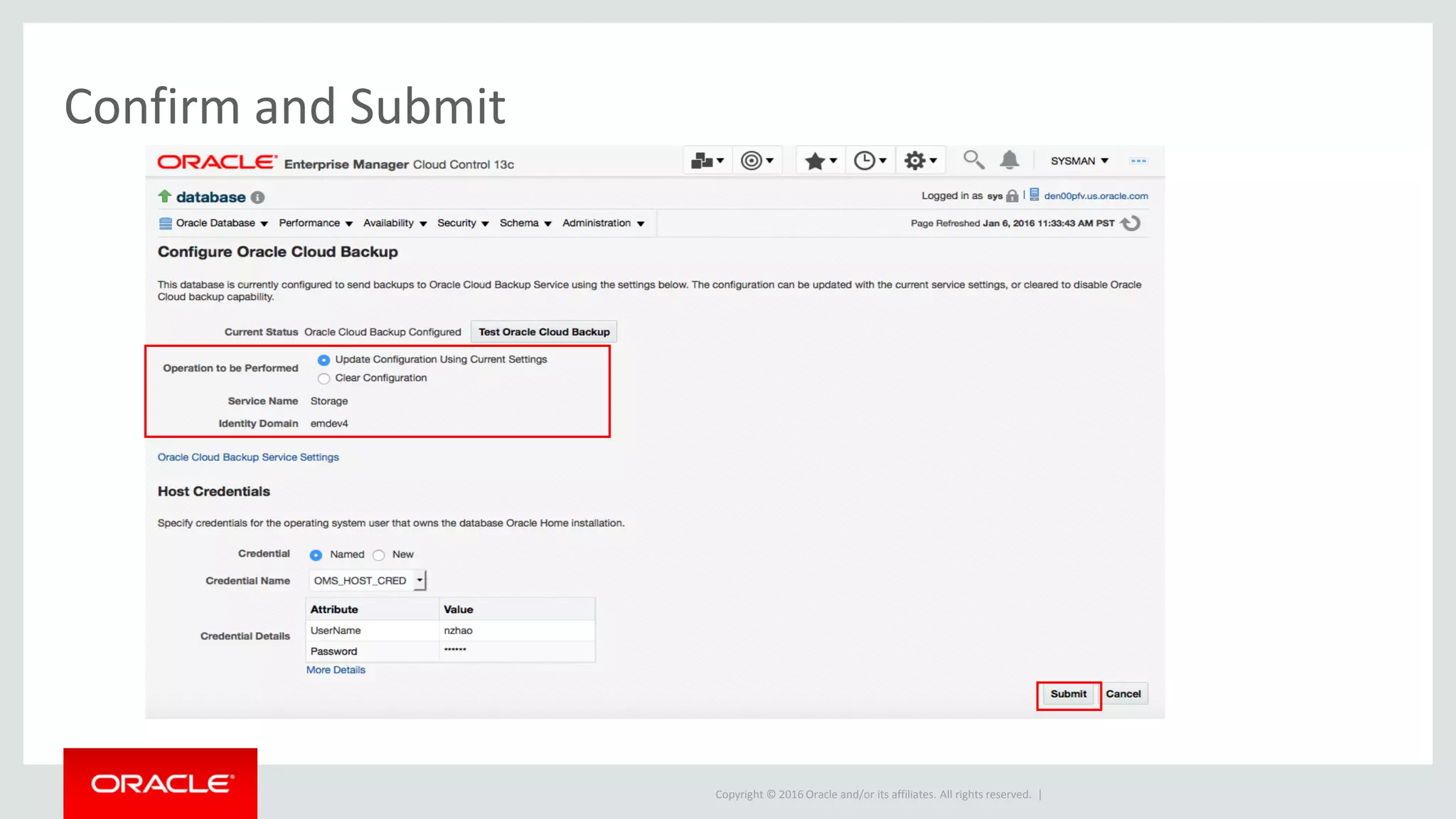
Task: Click the Submit button
Action: 1069,694
